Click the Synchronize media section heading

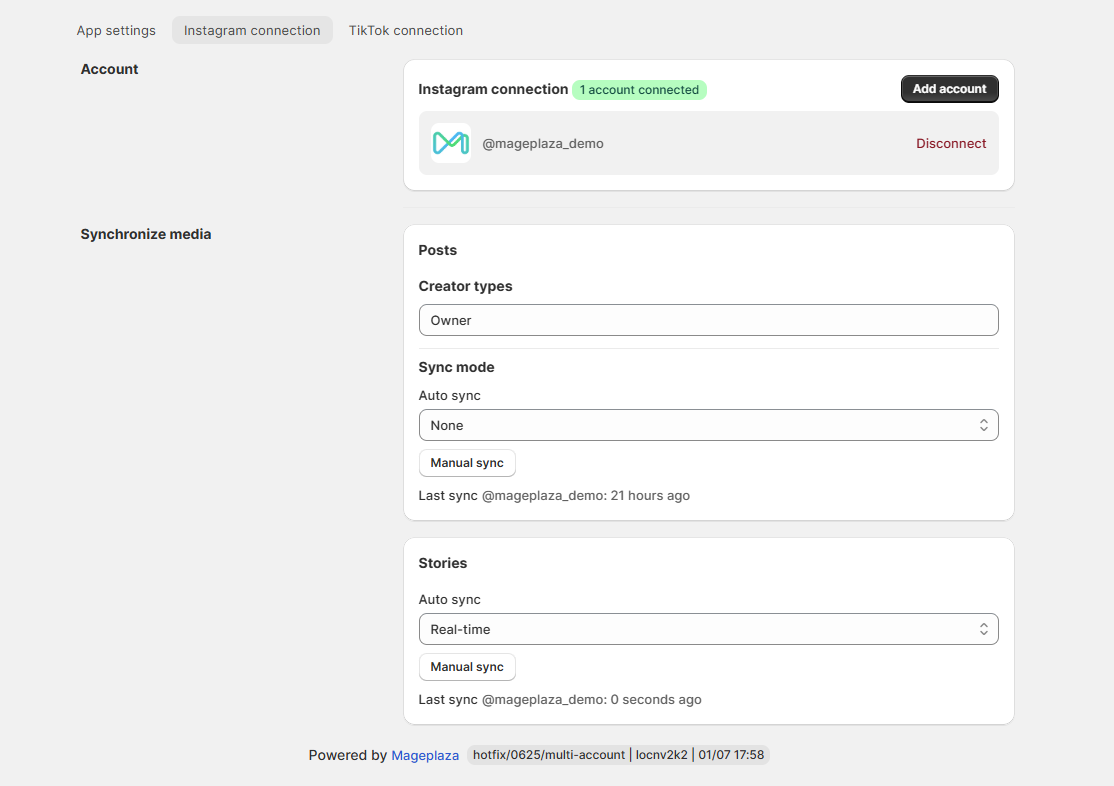[x=146, y=235]
